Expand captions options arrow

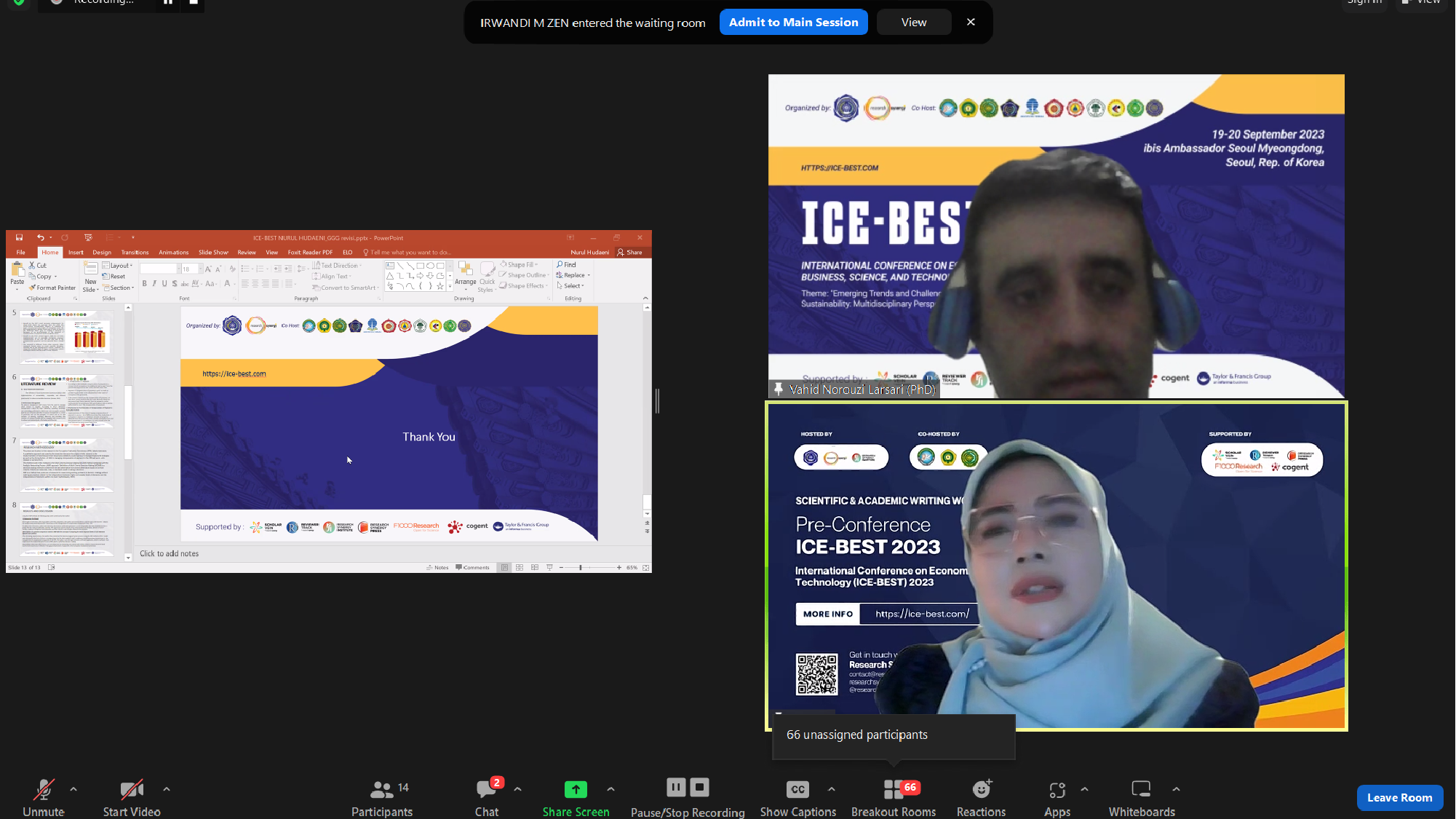click(x=832, y=789)
